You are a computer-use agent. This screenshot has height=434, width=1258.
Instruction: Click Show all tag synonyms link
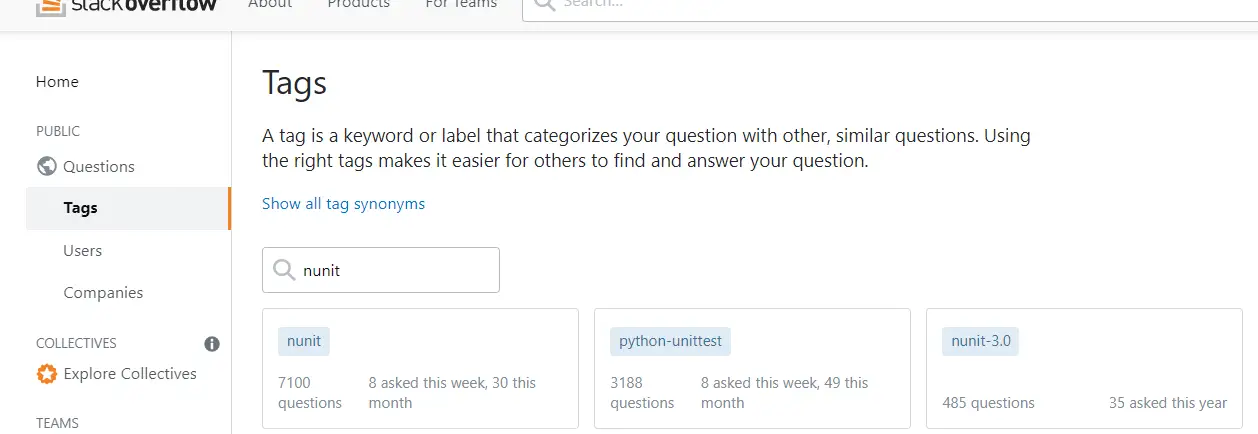[x=343, y=204]
